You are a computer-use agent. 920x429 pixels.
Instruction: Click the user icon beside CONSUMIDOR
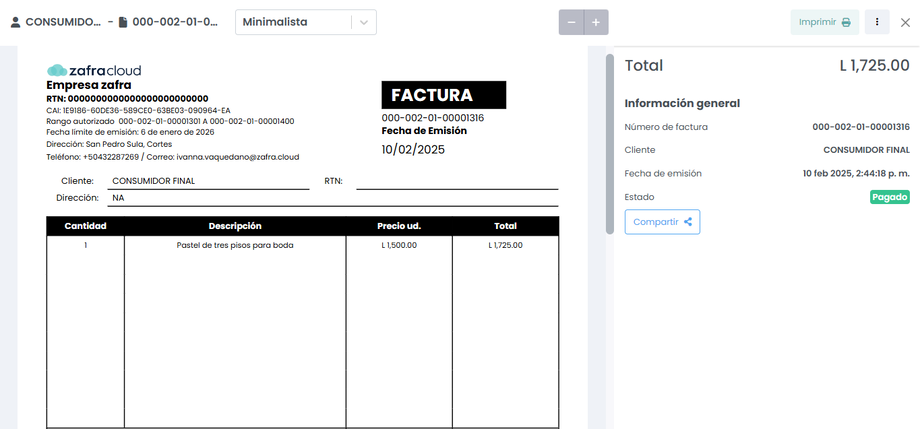click(x=15, y=22)
